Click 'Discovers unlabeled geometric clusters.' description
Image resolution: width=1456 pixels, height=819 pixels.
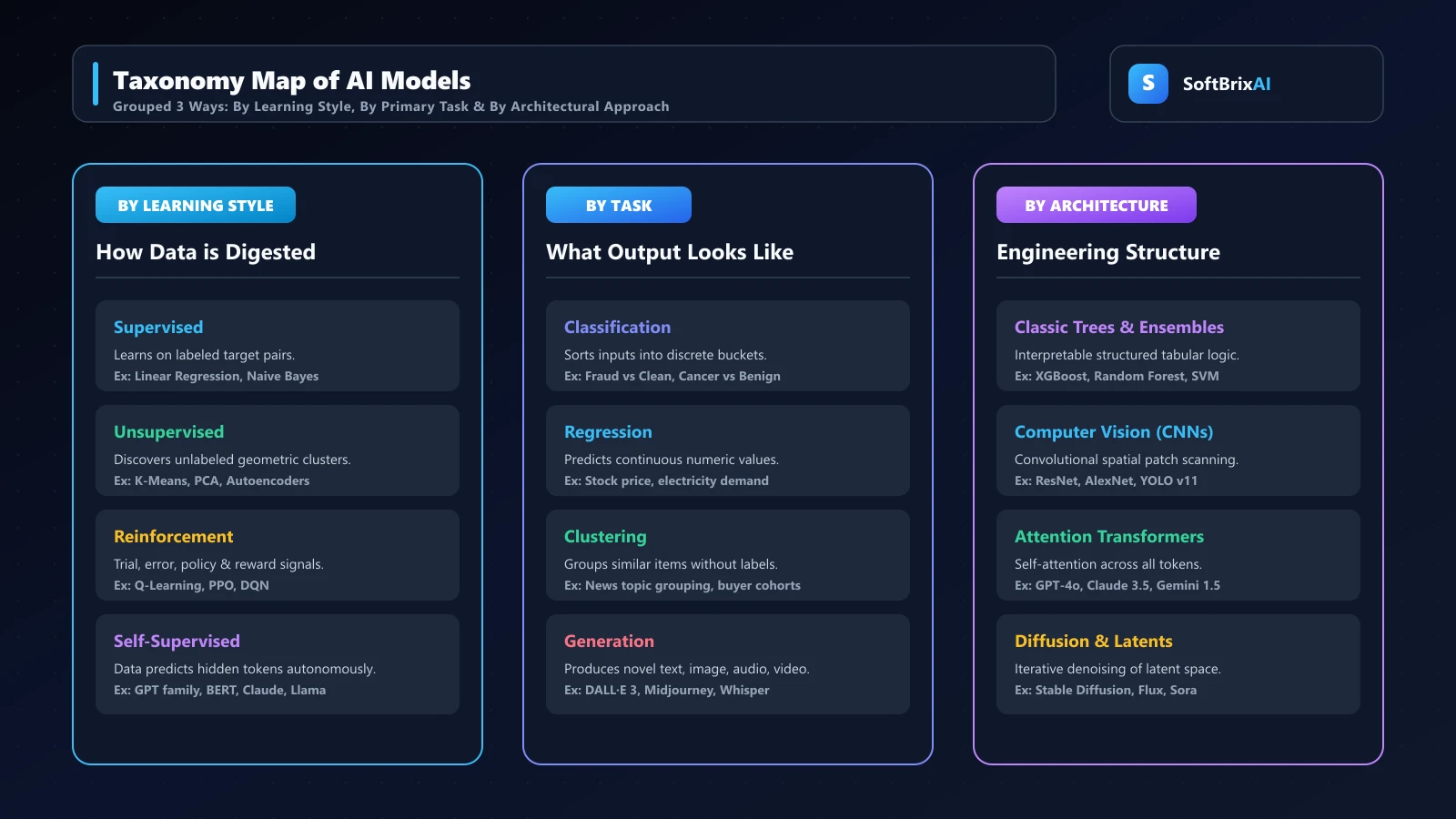[232, 460]
